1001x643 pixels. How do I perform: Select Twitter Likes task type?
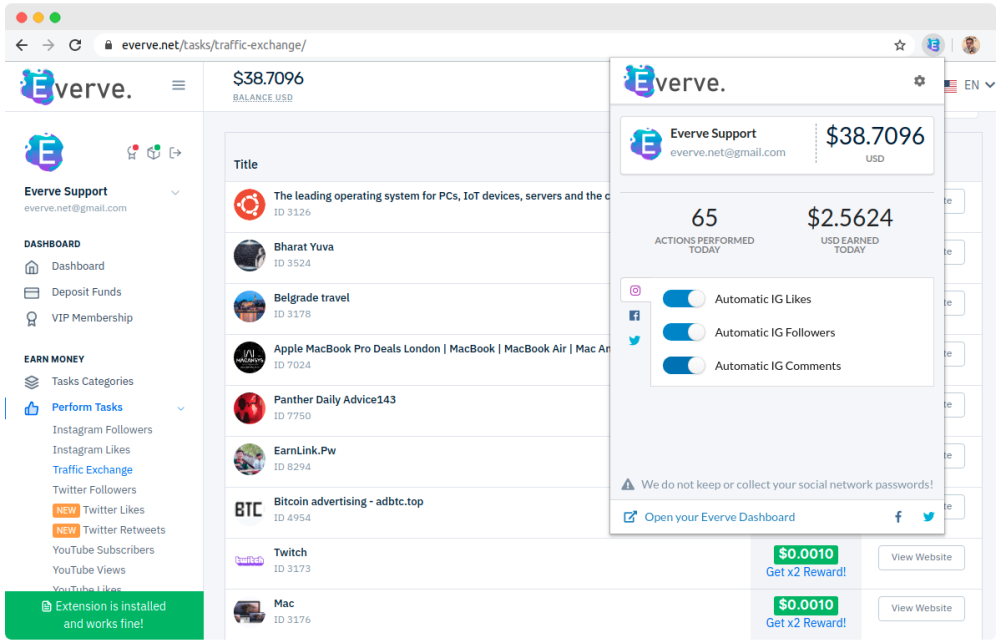click(114, 510)
